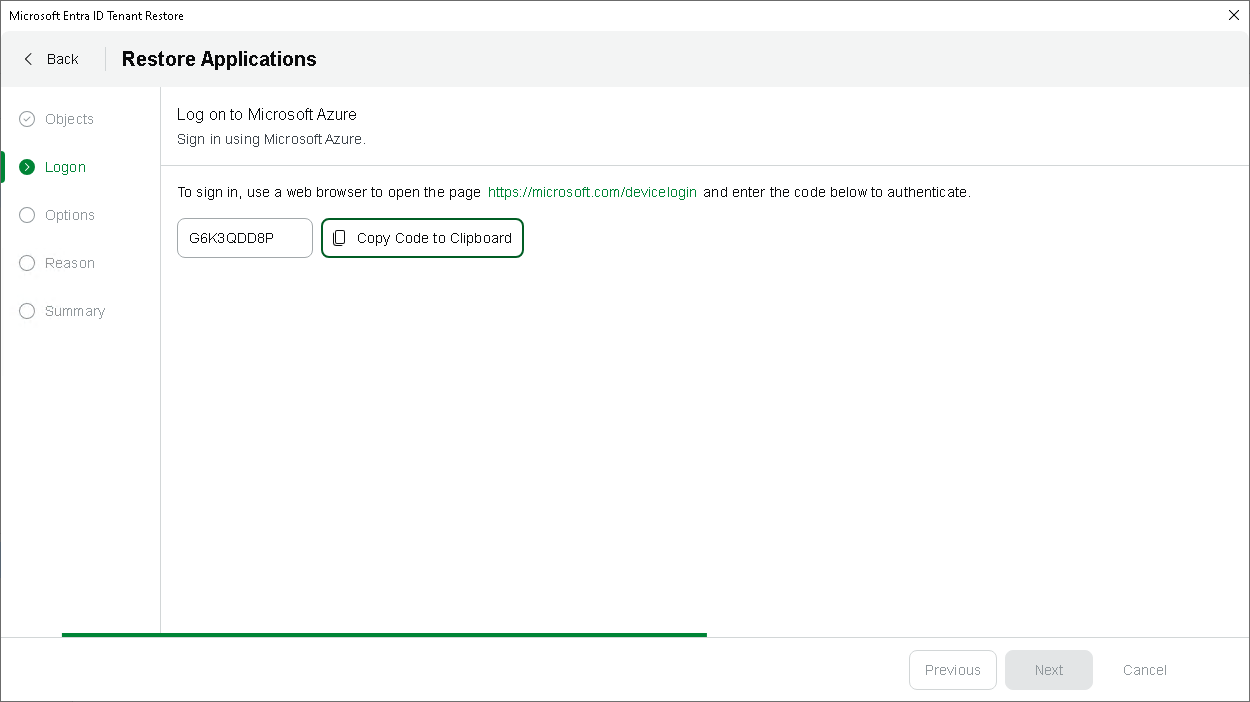Select the Logon wizard step

click(65, 167)
